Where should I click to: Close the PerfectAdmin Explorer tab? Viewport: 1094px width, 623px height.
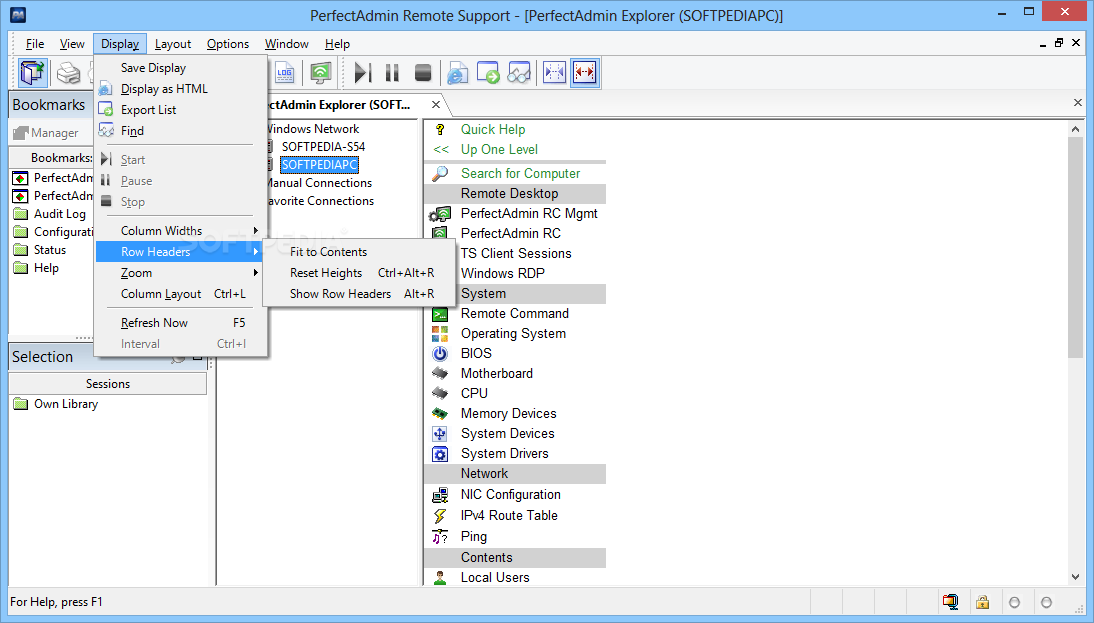[435, 105]
